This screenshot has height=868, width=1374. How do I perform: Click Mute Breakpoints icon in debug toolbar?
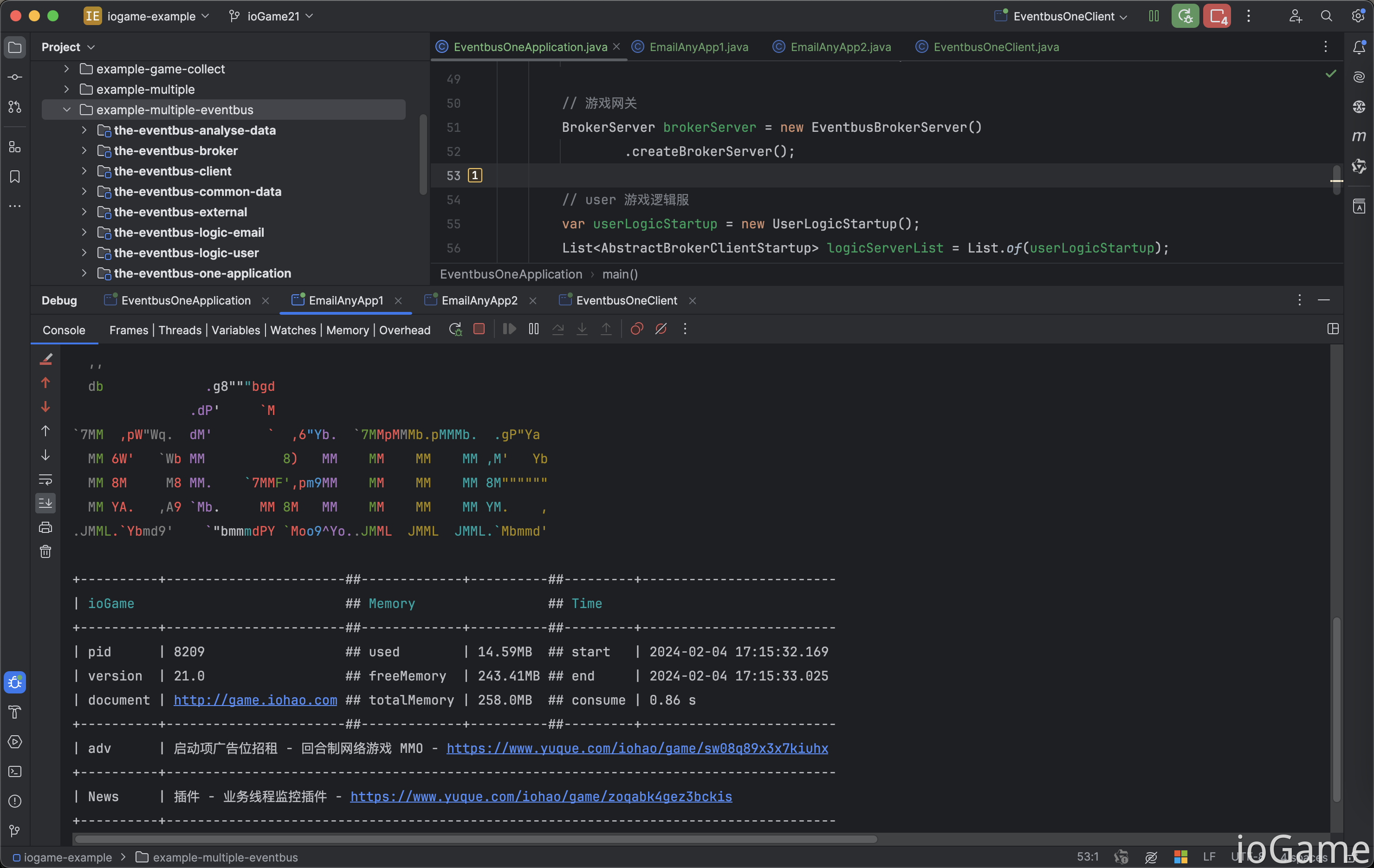[661, 329]
